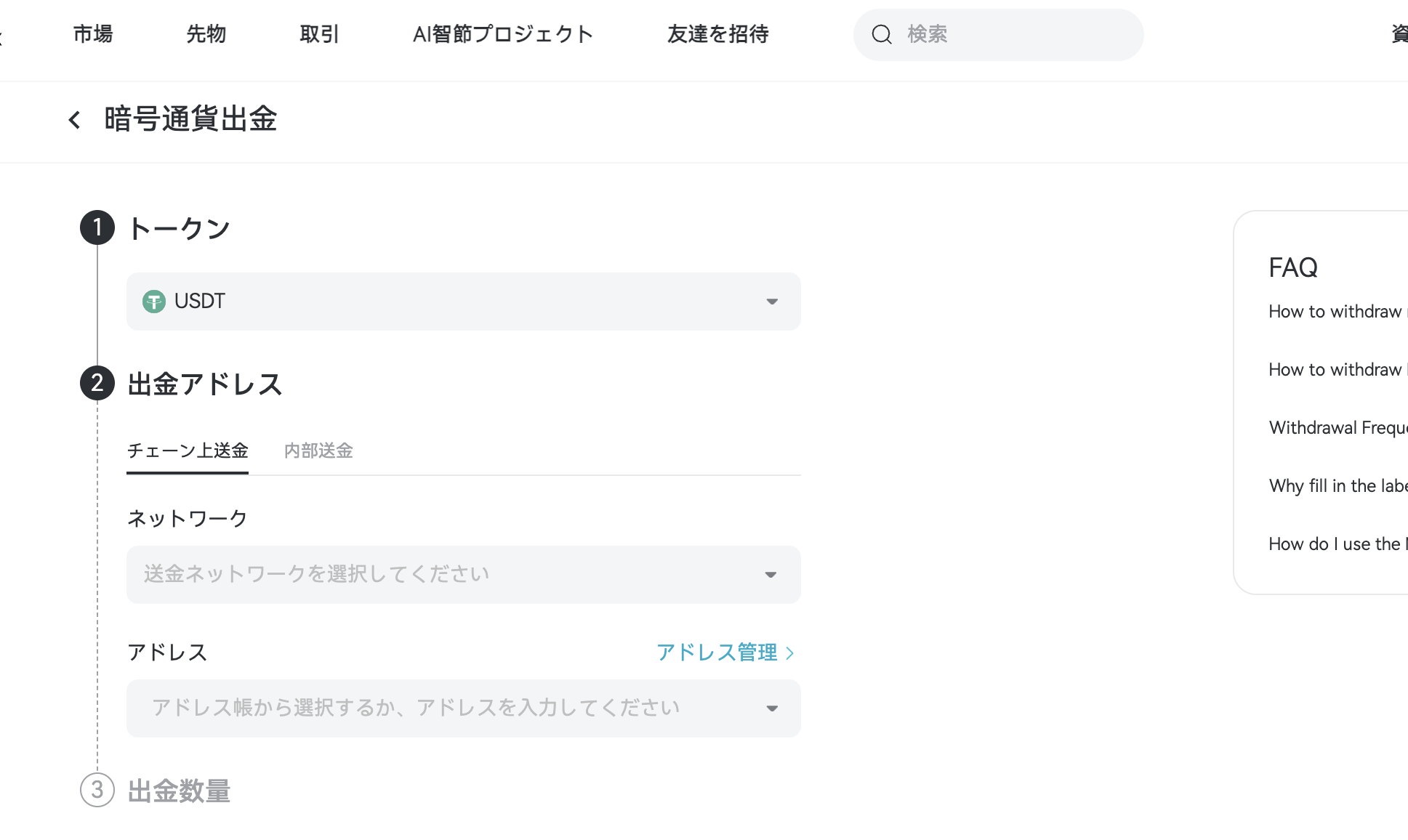Image resolution: width=1408 pixels, height=840 pixels.
Task: Open the アドレス管理 page
Action: click(x=716, y=653)
